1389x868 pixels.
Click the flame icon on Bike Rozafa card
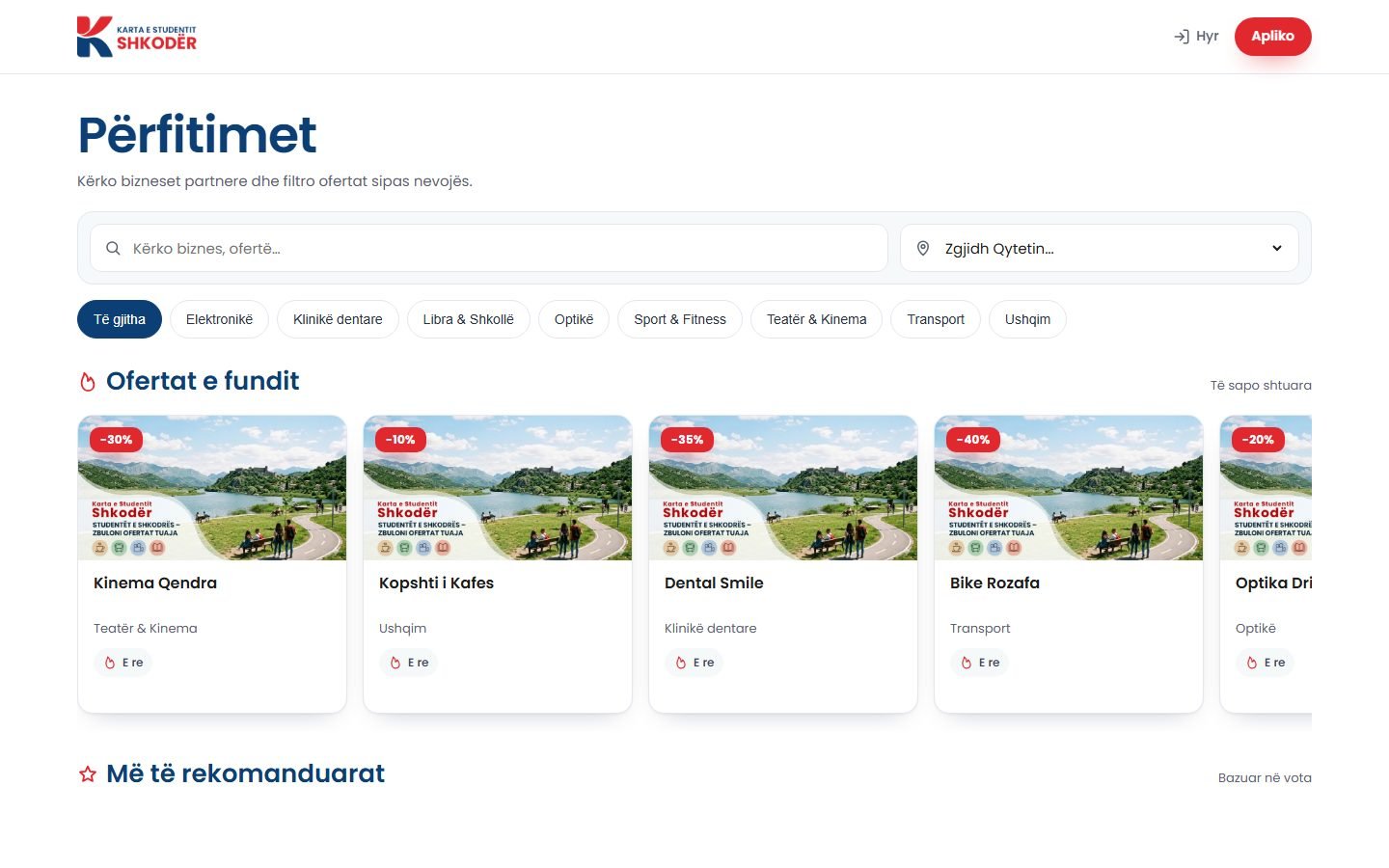[x=967, y=663]
